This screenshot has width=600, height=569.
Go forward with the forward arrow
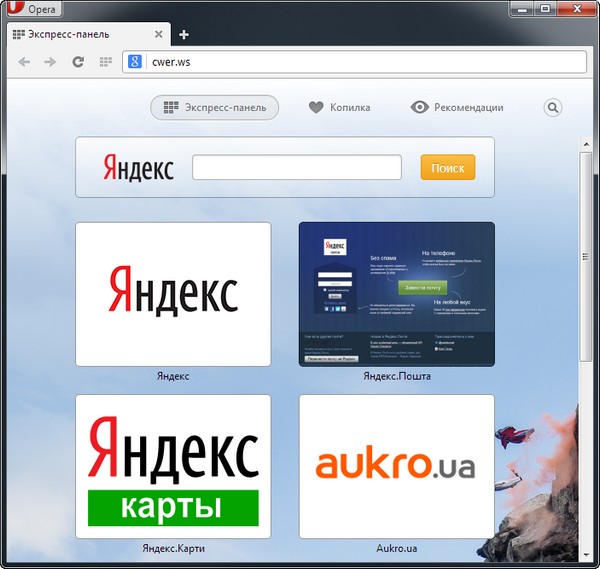coord(50,62)
